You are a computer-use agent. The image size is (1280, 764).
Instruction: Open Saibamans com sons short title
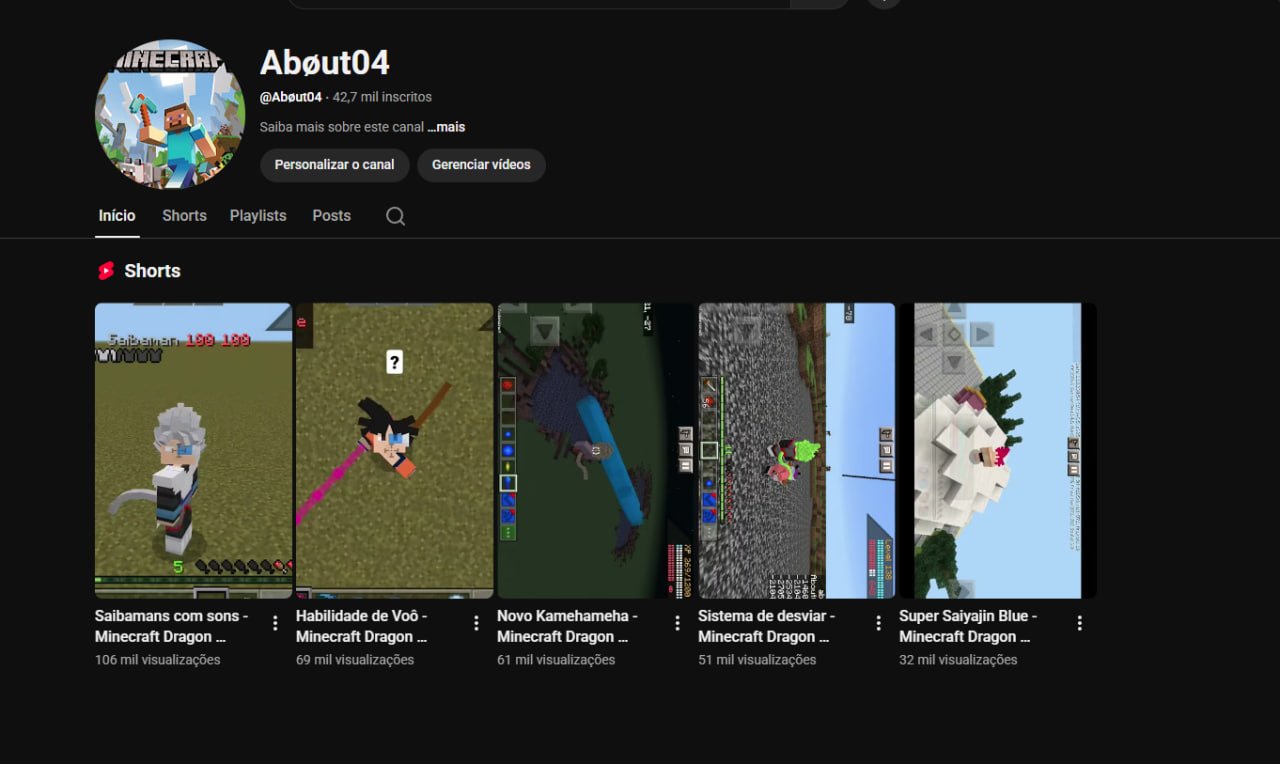(x=172, y=626)
